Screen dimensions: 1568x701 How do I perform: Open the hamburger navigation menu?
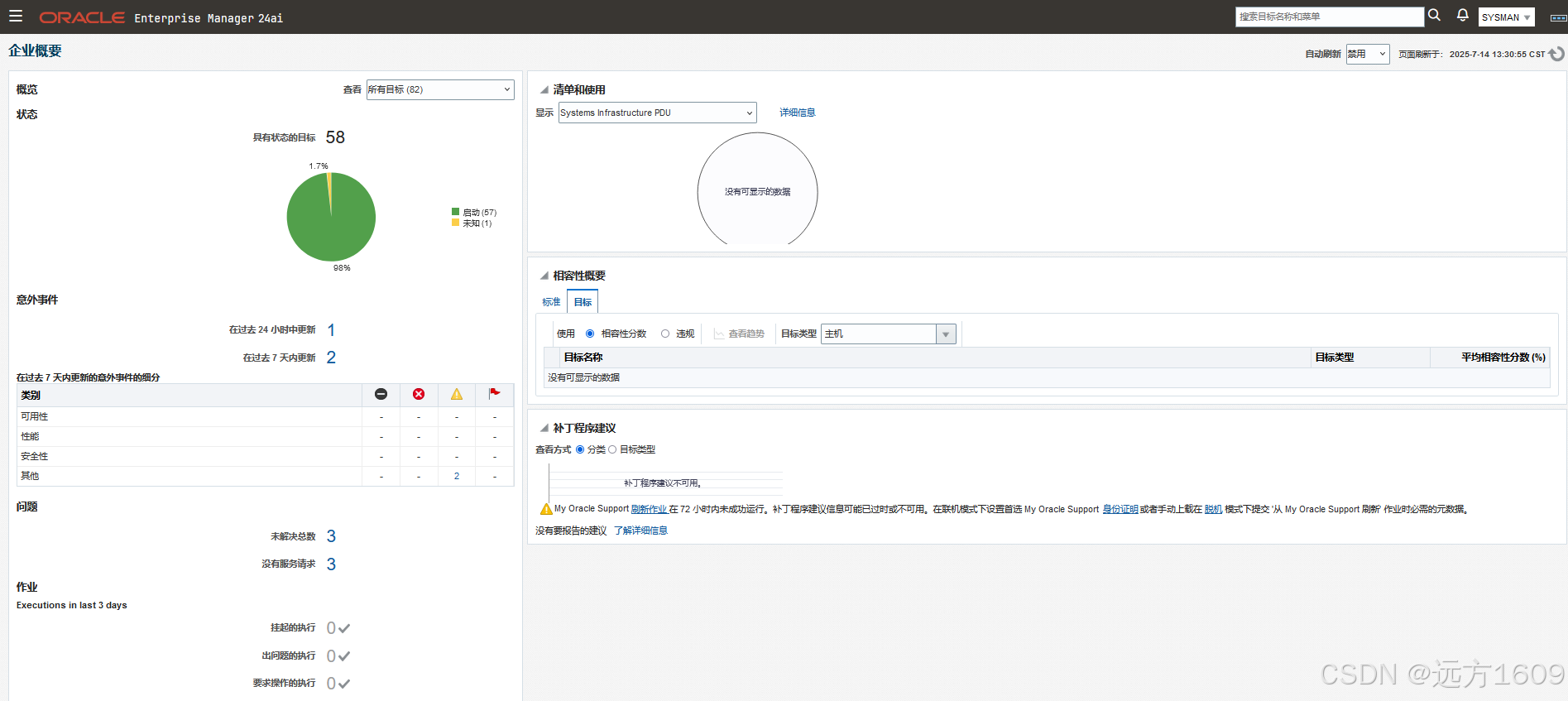coord(16,17)
